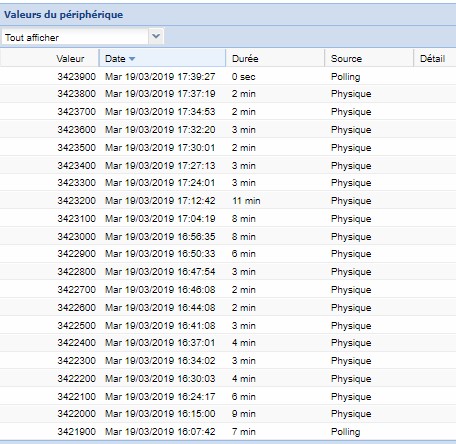Click the Détail column header

[435, 59]
